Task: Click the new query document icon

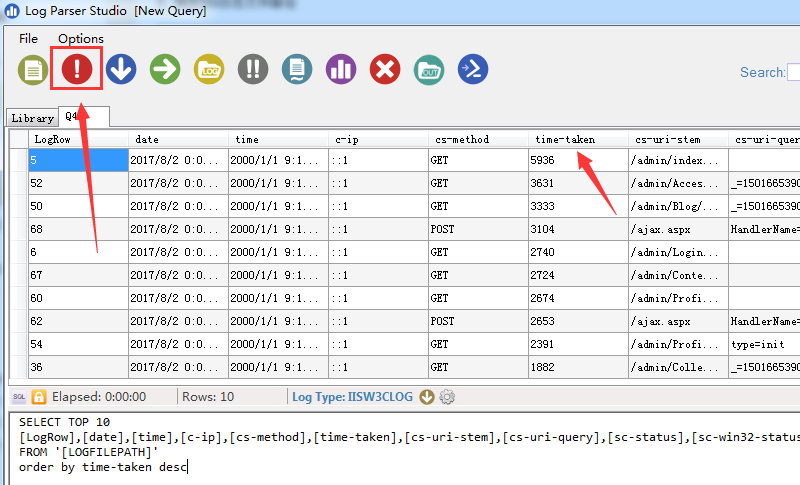Action: [34, 69]
